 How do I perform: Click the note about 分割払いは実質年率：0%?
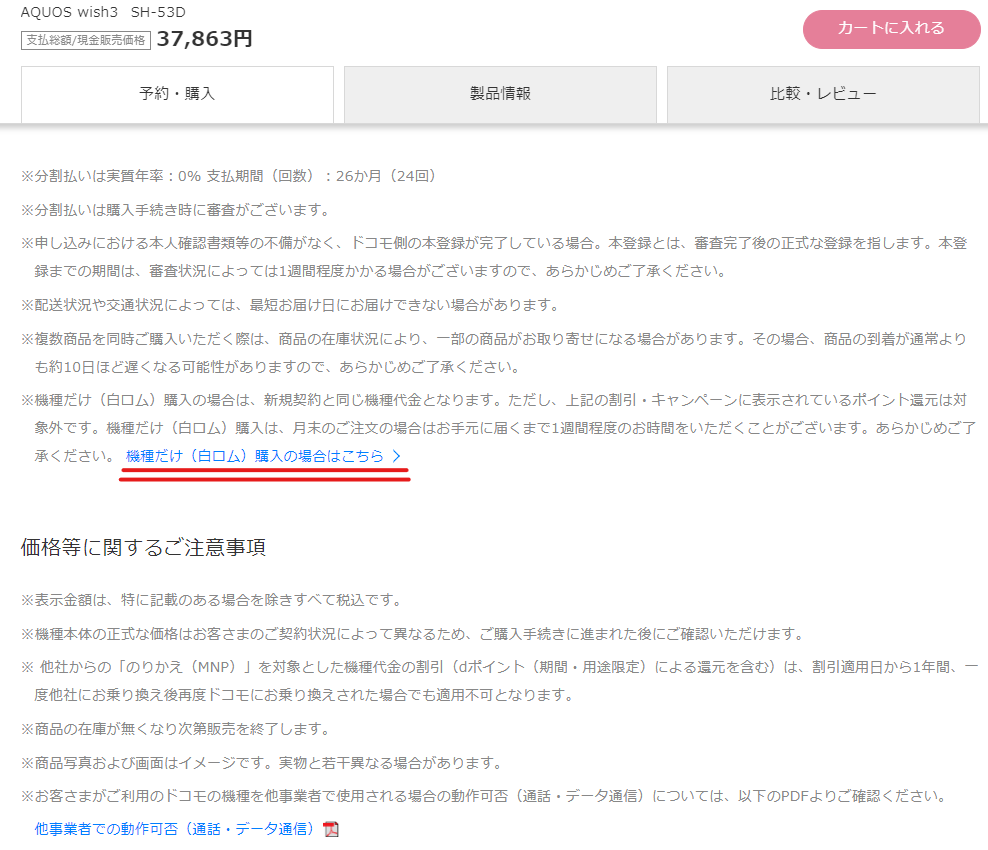(228, 176)
